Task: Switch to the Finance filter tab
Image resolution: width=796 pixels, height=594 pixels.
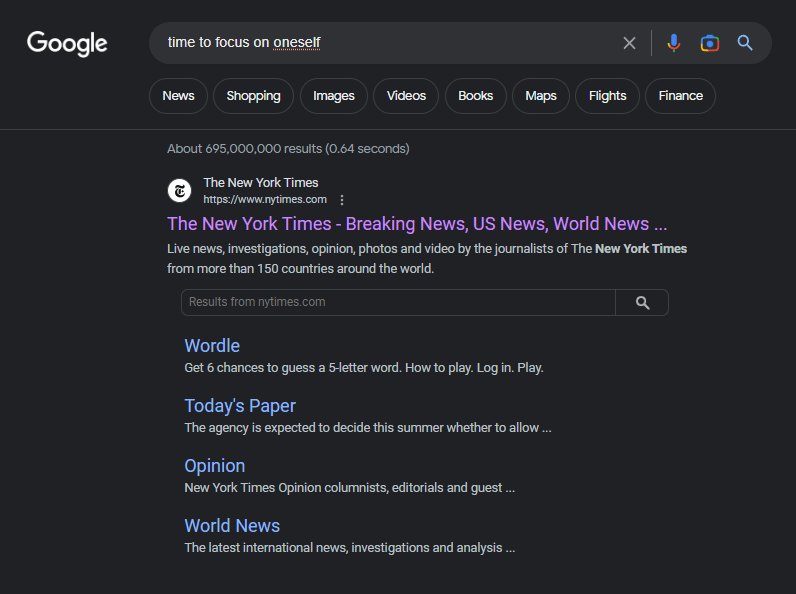Action: point(680,96)
